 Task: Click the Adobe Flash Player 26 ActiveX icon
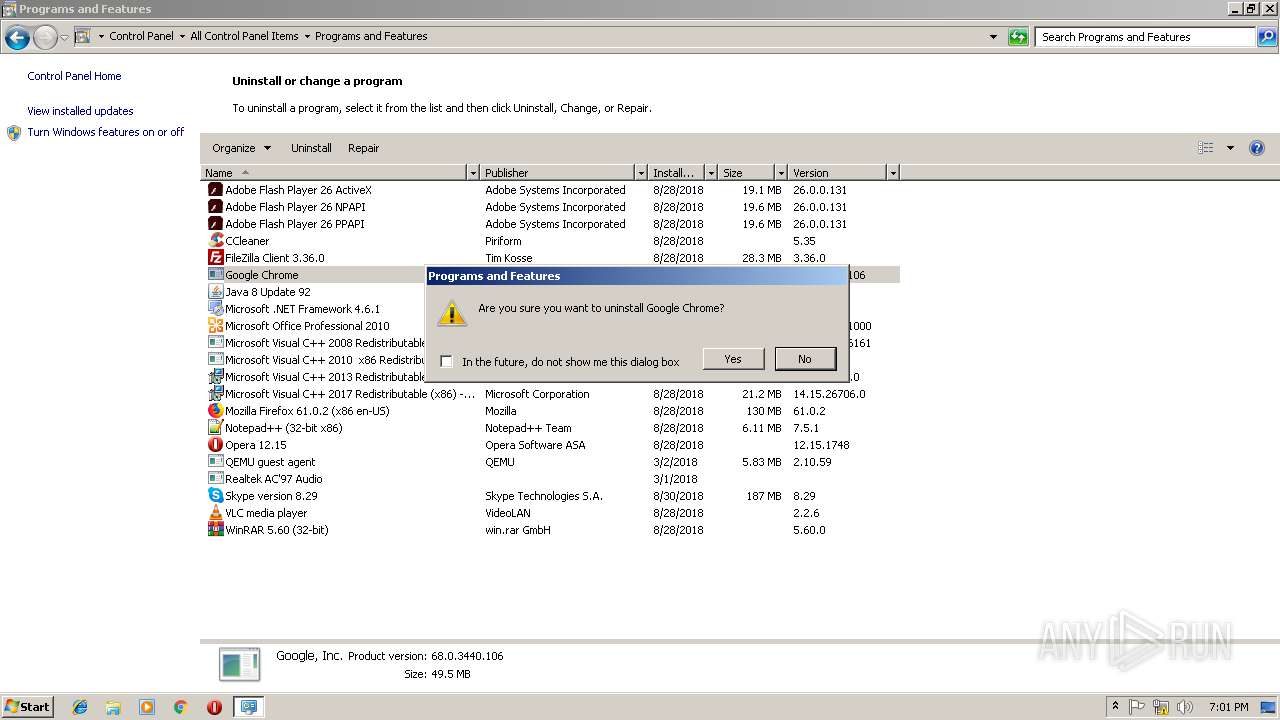tap(215, 190)
